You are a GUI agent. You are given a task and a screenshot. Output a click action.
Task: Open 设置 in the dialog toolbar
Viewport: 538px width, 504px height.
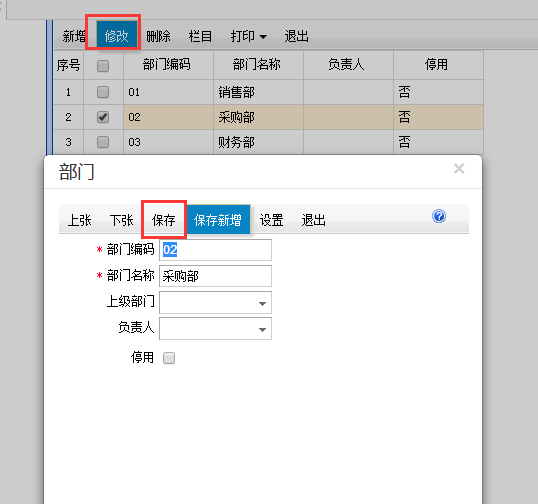click(271, 220)
